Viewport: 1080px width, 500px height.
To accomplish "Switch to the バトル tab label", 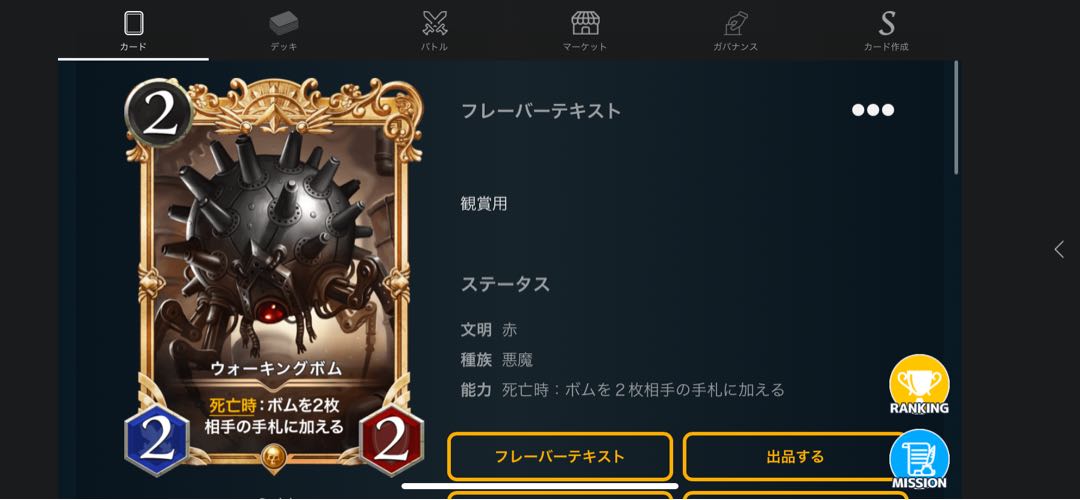I will click(x=435, y=47).
